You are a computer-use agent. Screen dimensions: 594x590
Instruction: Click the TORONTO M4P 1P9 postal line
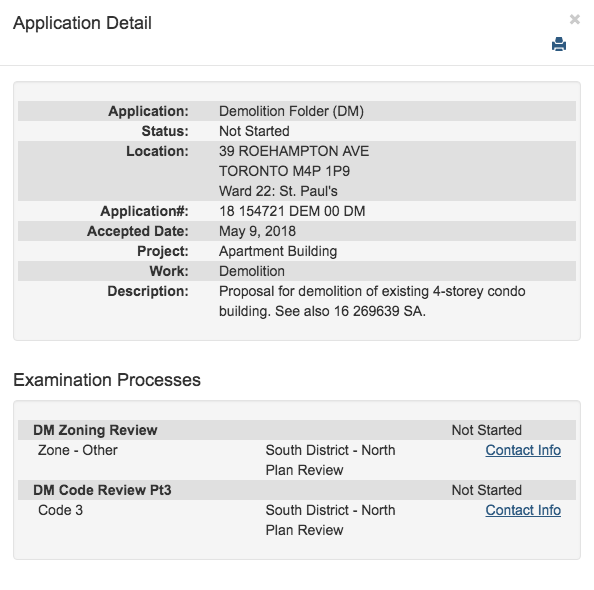point(284,171)
